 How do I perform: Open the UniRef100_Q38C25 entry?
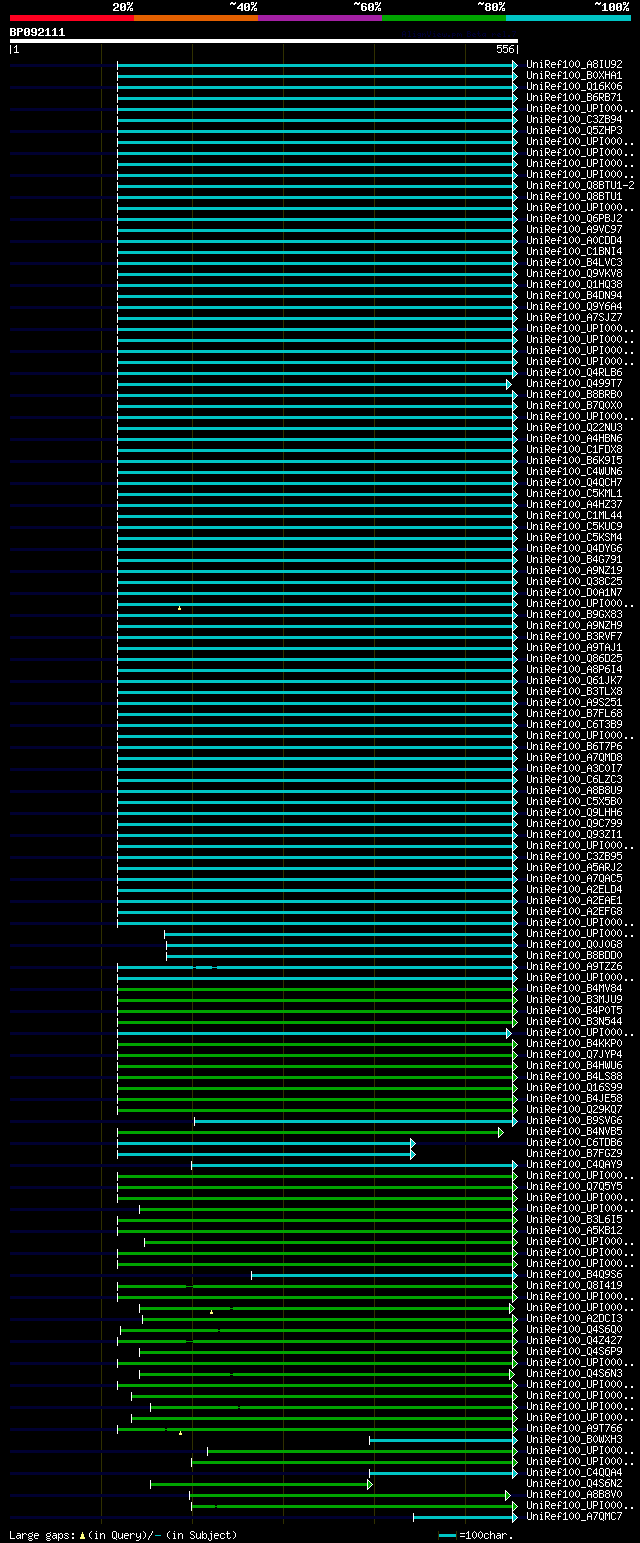click(x=574, y=582)
